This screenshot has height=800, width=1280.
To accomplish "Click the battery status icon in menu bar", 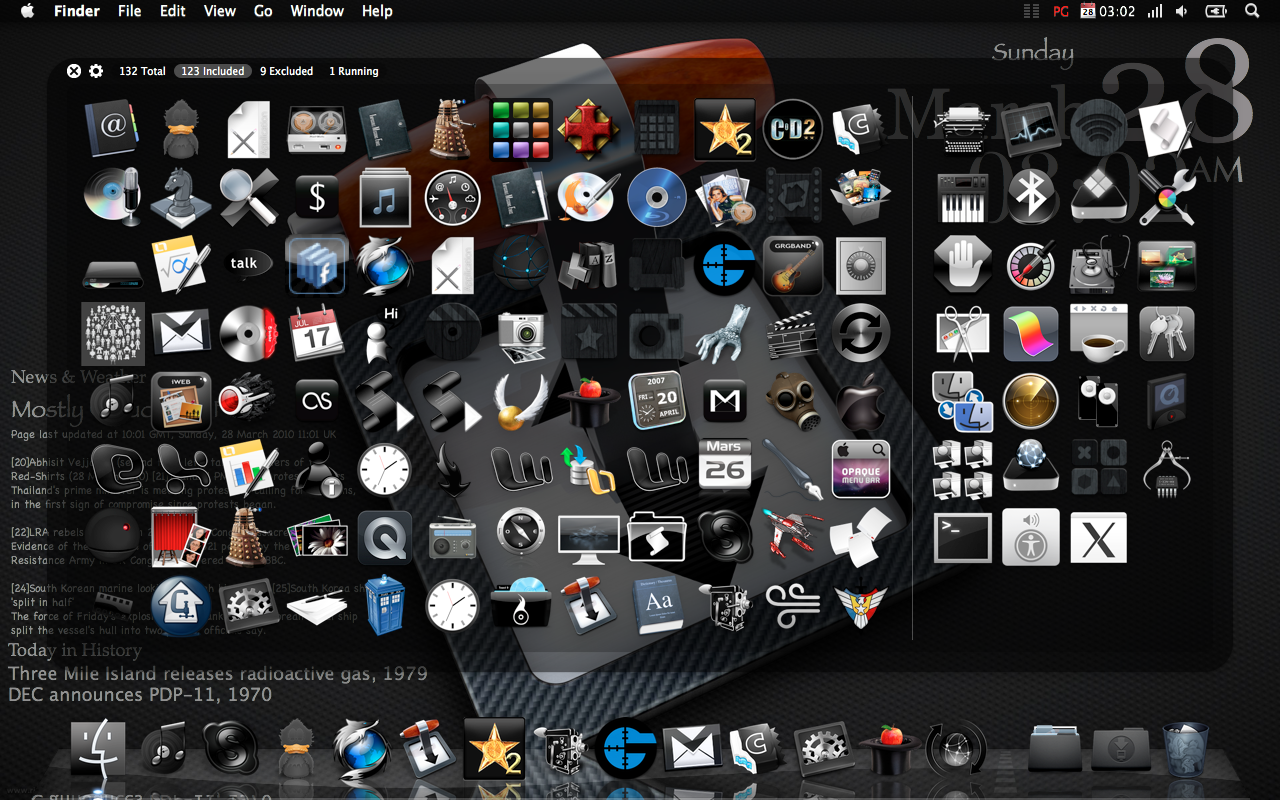I will (1216, 11).
